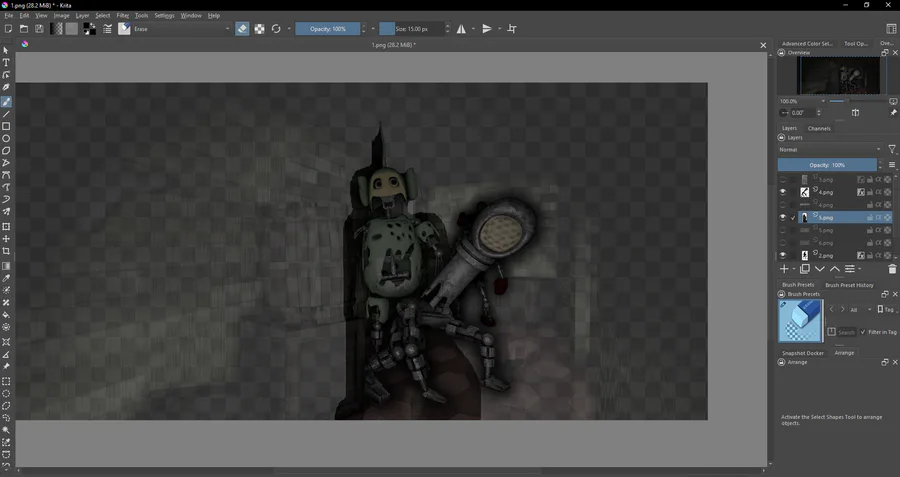Open layer blending mode Normal dropdown
The height and width of the screenshot is (477, 900).
click(829, 149)
